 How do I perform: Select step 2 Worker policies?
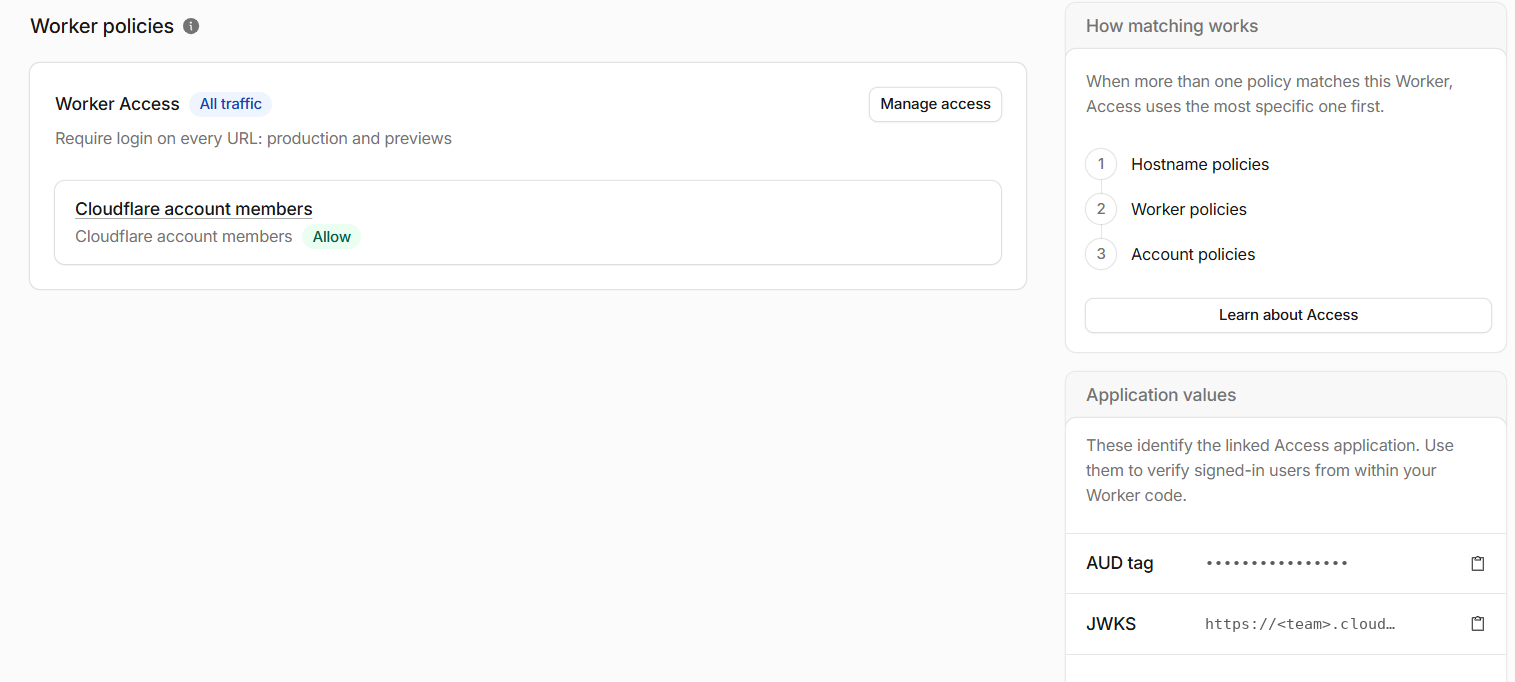[1188, 209]
